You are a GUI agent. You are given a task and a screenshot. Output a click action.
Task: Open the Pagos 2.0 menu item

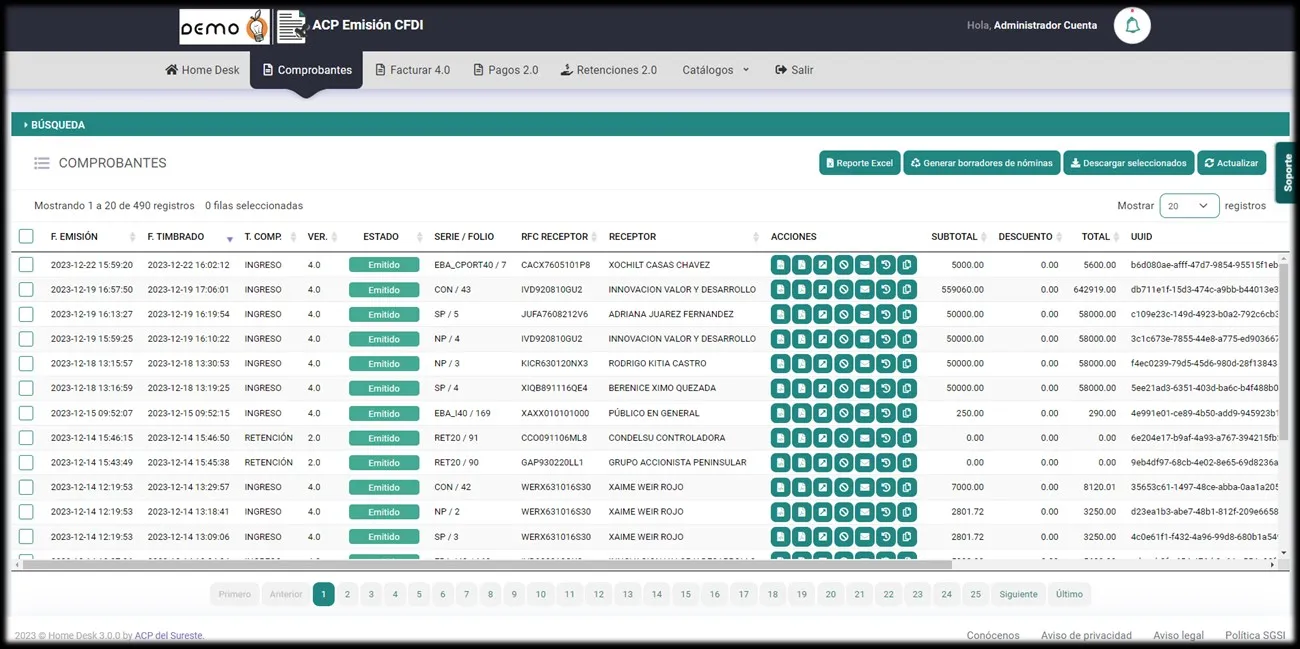(506, 70)
